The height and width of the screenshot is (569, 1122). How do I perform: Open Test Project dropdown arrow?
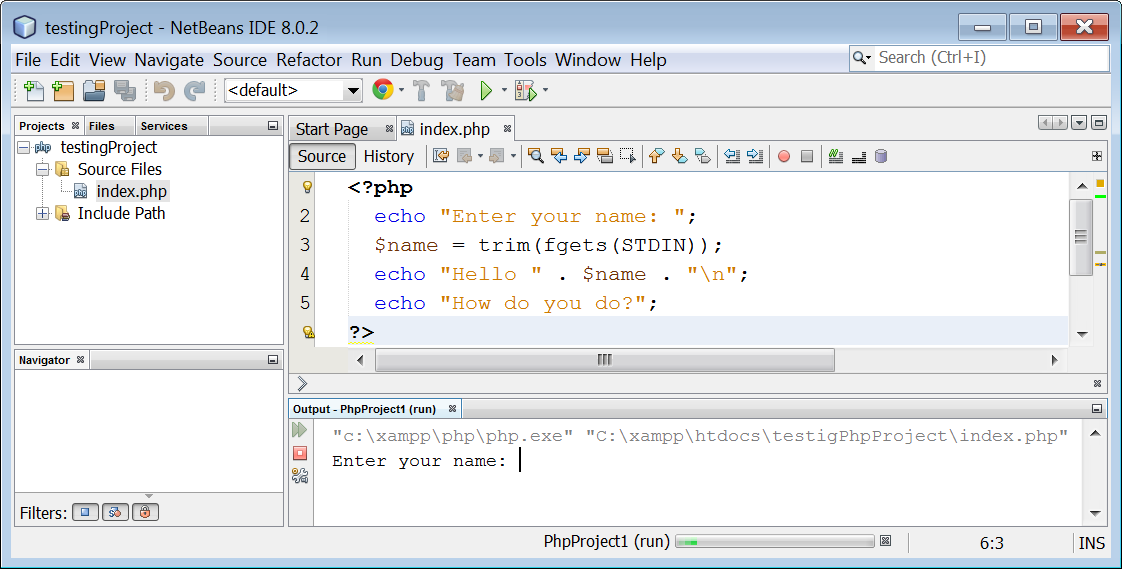(x=545, y=90)
